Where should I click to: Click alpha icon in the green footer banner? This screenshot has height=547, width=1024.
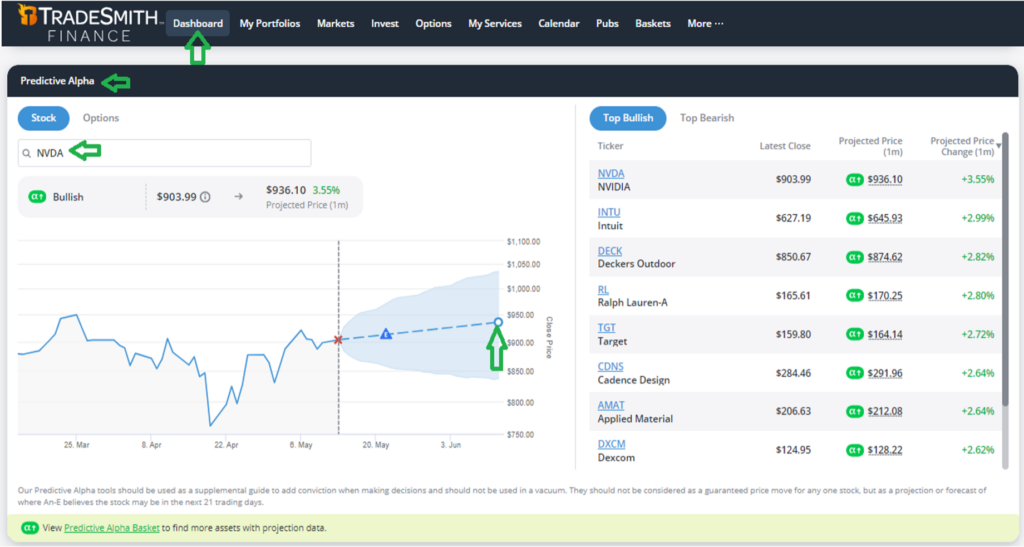pos(29,527)
